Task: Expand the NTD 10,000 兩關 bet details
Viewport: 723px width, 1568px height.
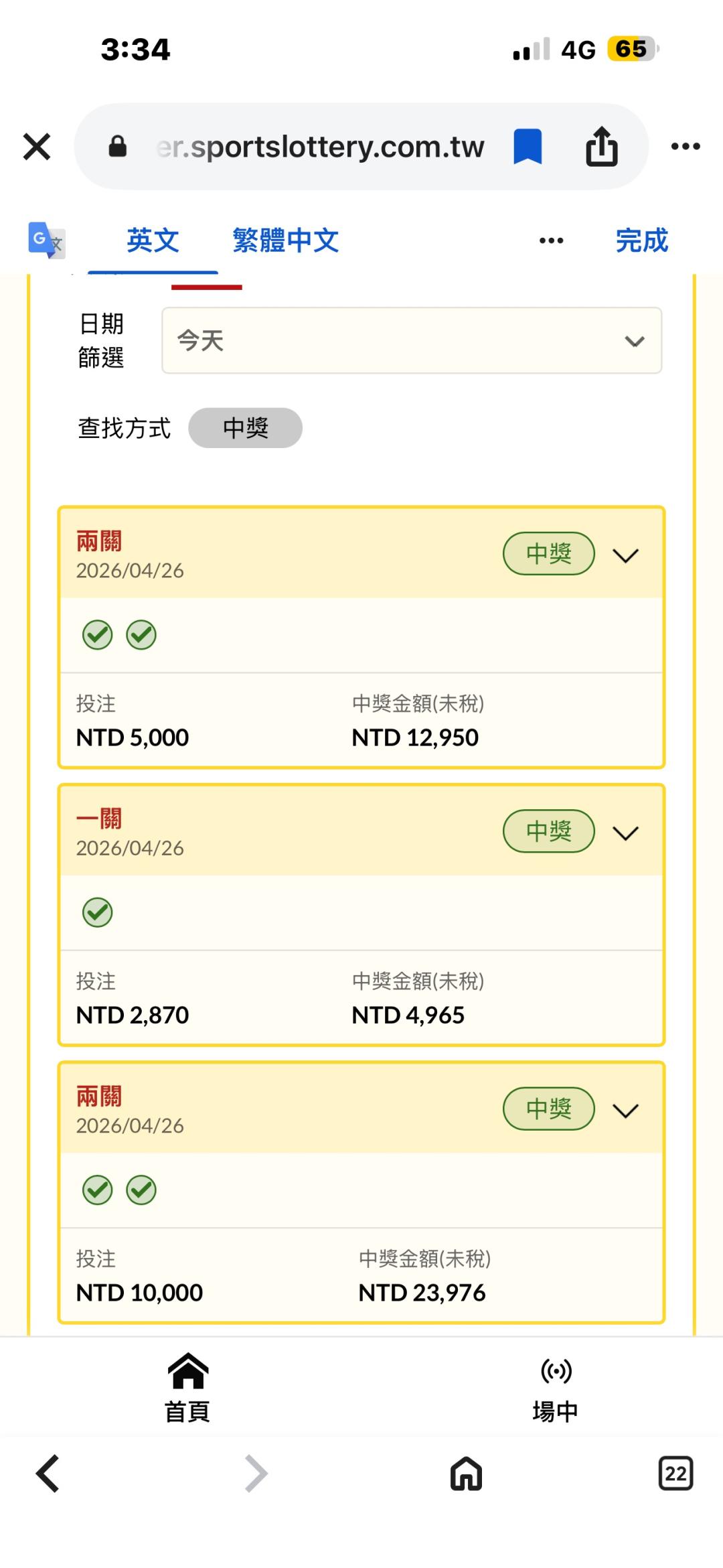Action: (625, 1111)
